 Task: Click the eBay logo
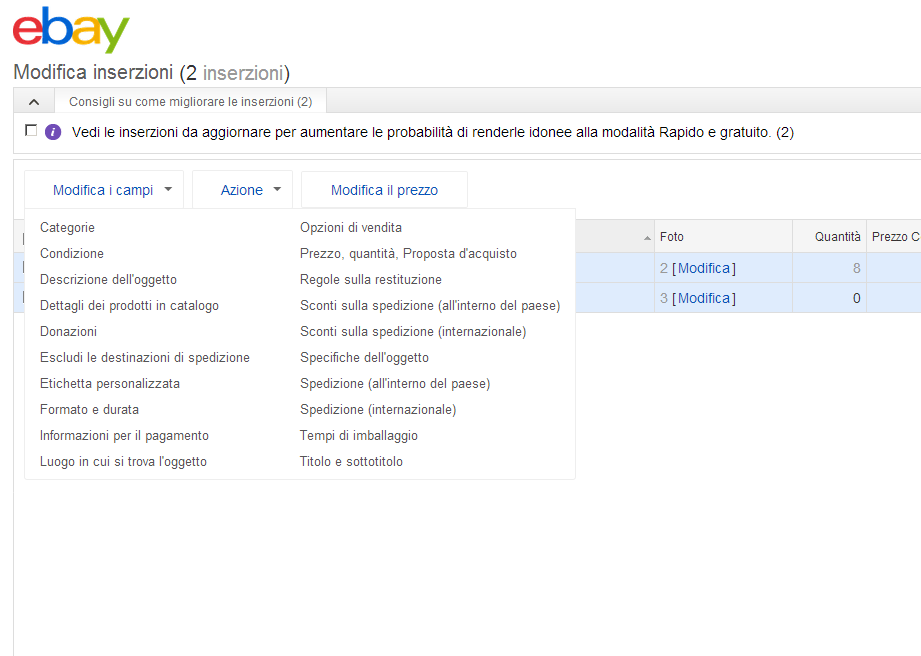(71, 30)
